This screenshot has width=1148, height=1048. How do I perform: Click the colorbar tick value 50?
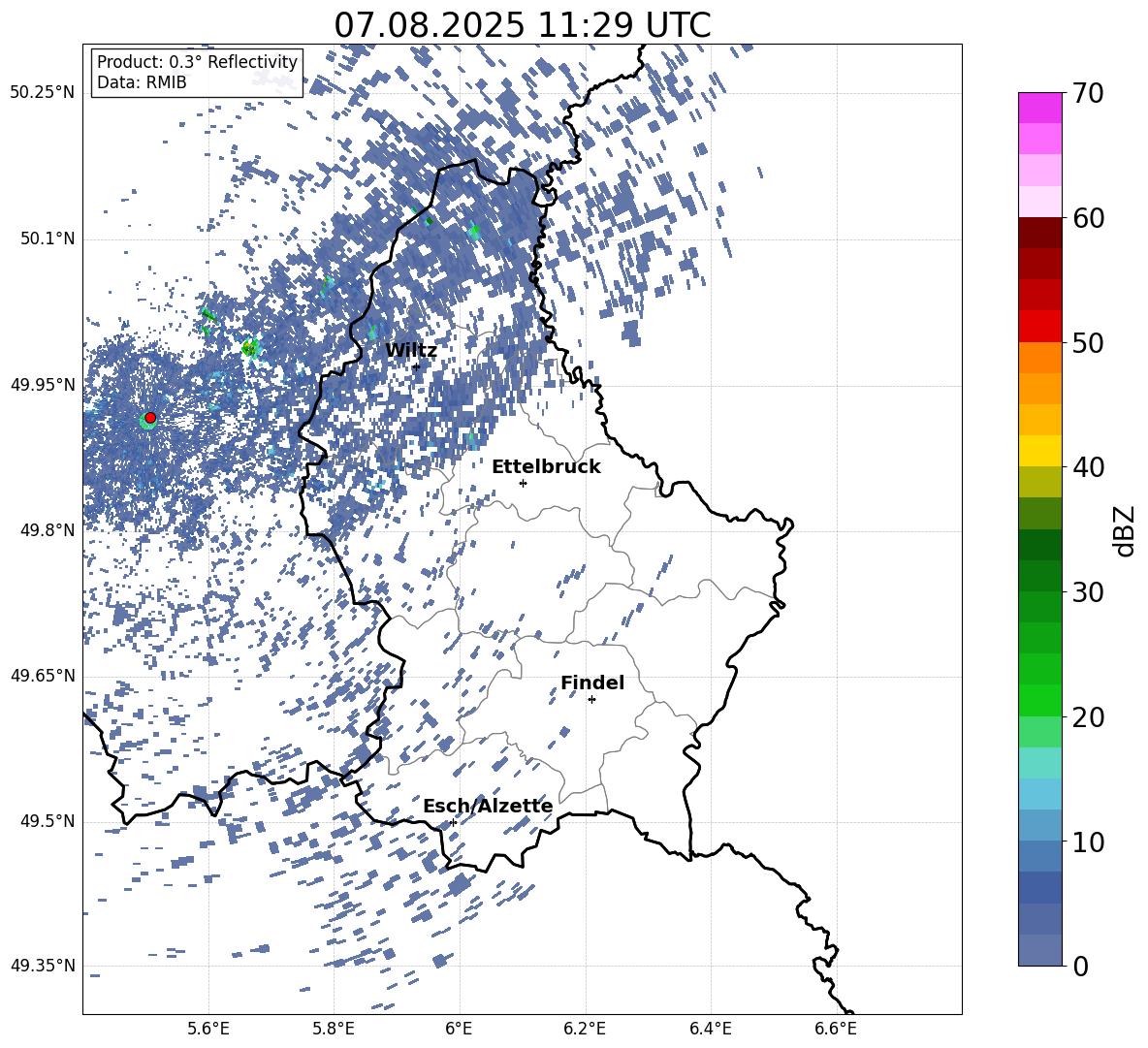pos(1089,343)
